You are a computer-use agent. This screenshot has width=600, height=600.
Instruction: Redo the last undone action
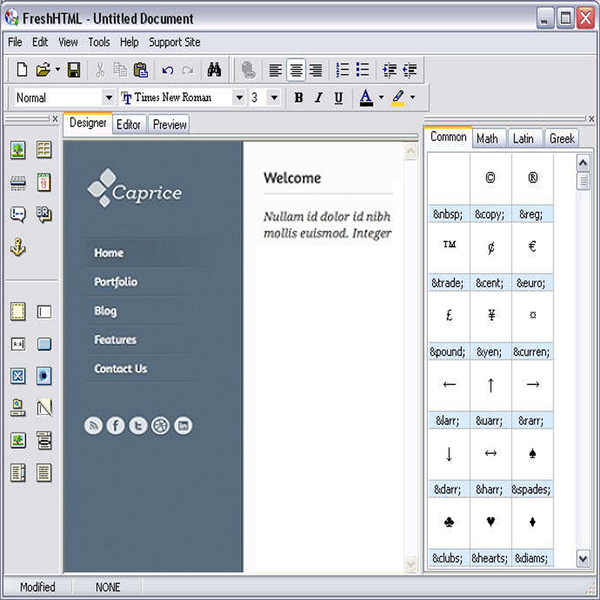click(188, 70)
